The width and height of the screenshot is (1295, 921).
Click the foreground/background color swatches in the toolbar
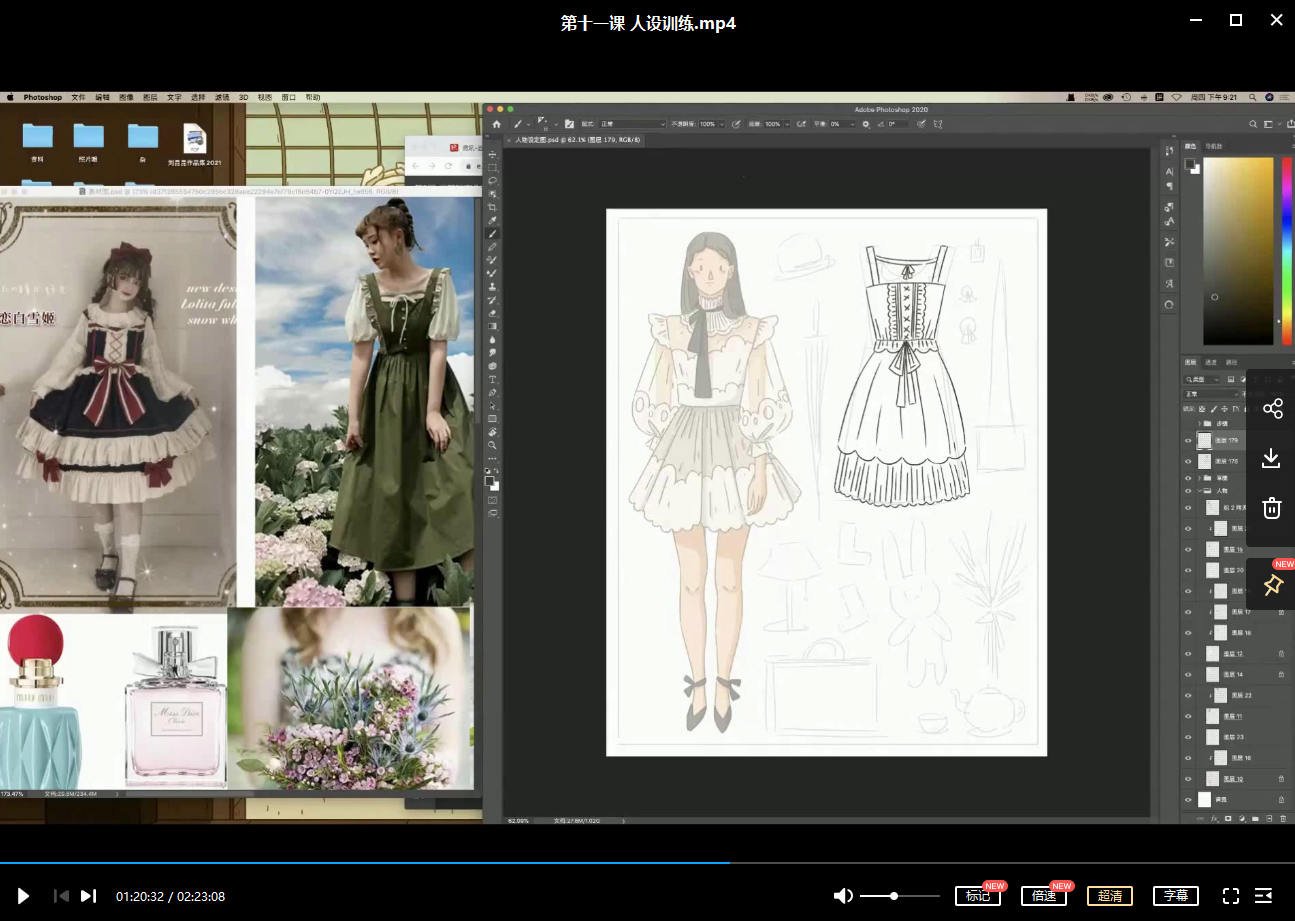493,481
